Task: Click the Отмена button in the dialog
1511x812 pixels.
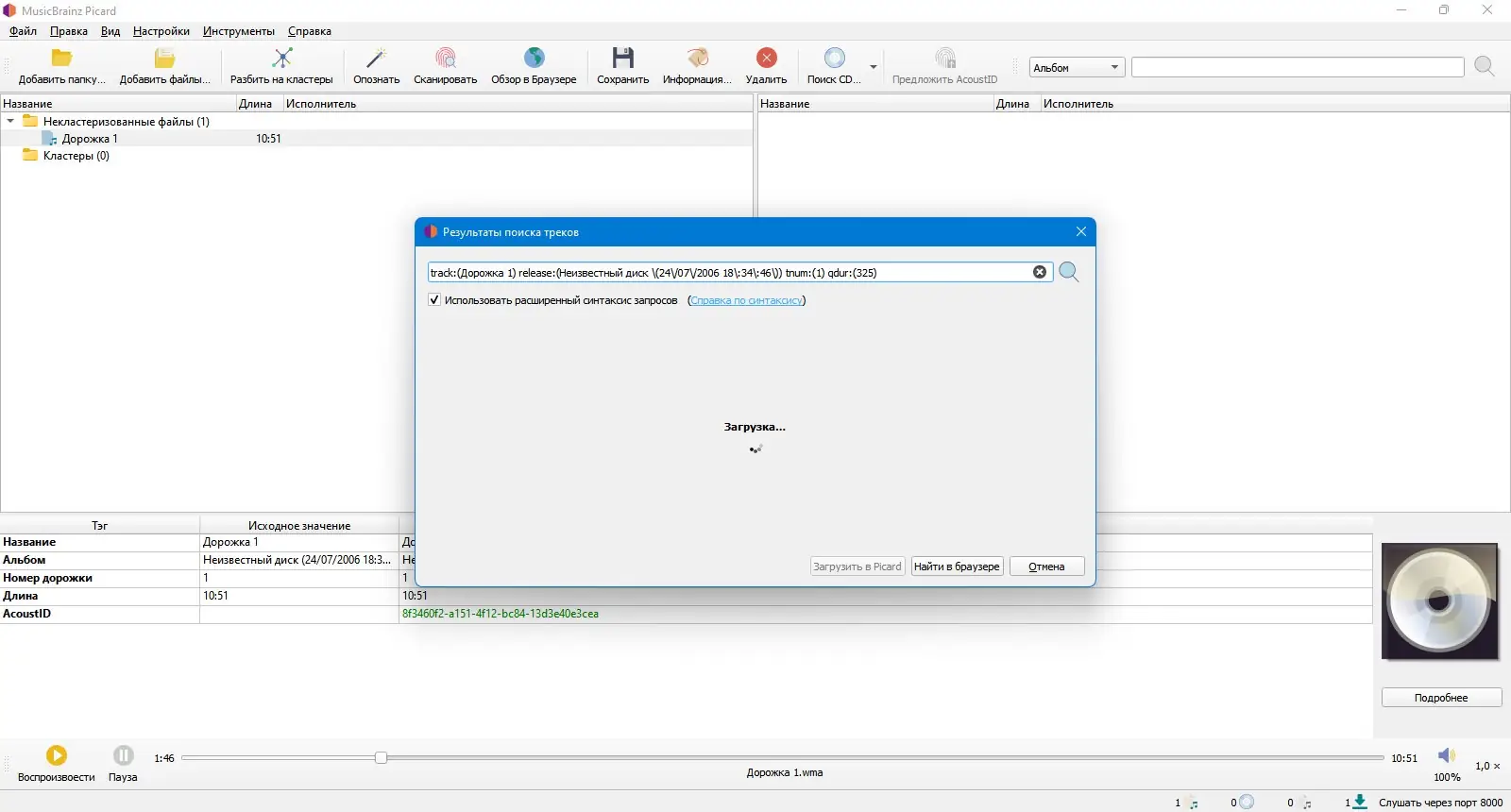Action: coord(1046,567)
